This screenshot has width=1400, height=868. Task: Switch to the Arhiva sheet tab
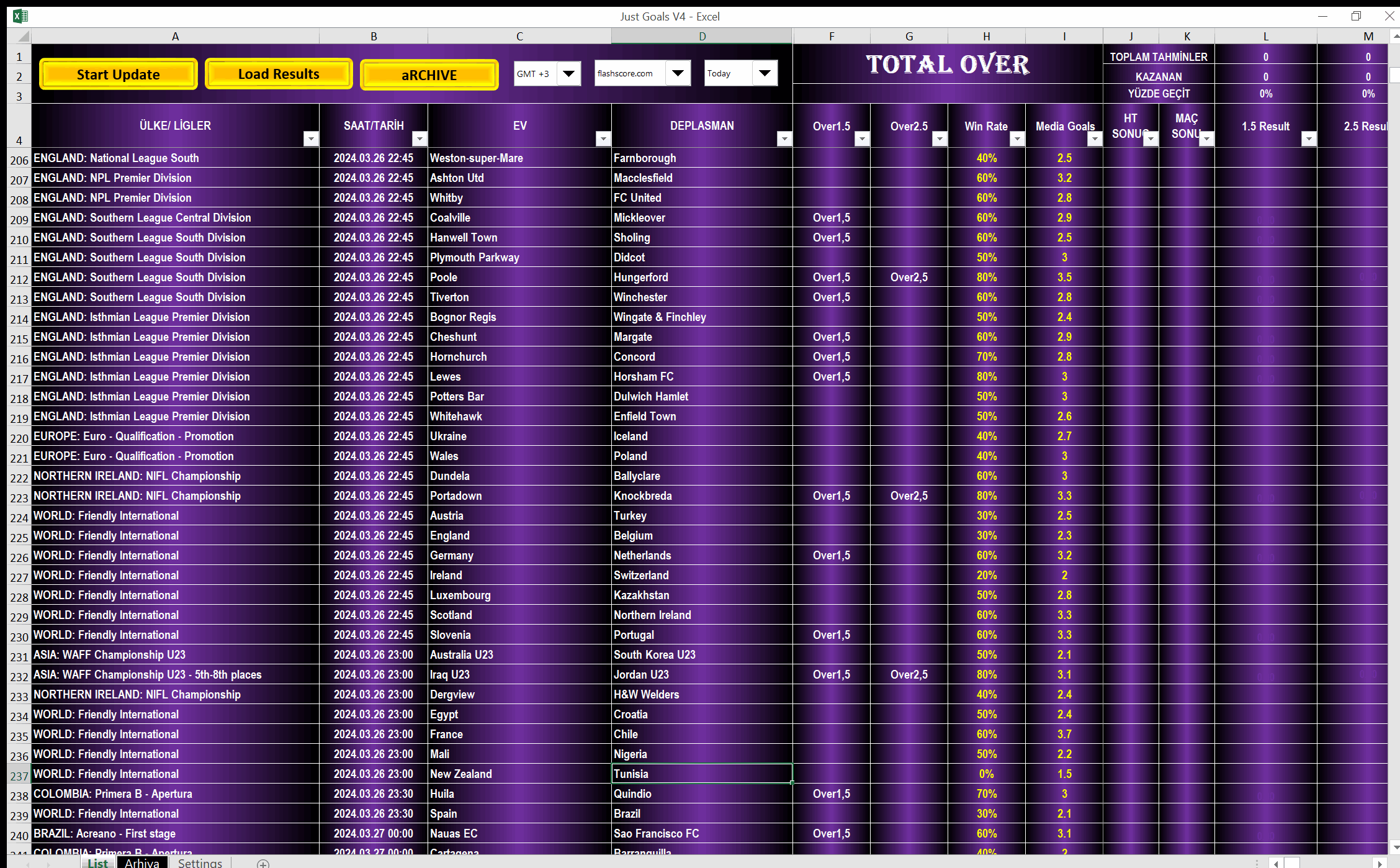pos(142,863)
